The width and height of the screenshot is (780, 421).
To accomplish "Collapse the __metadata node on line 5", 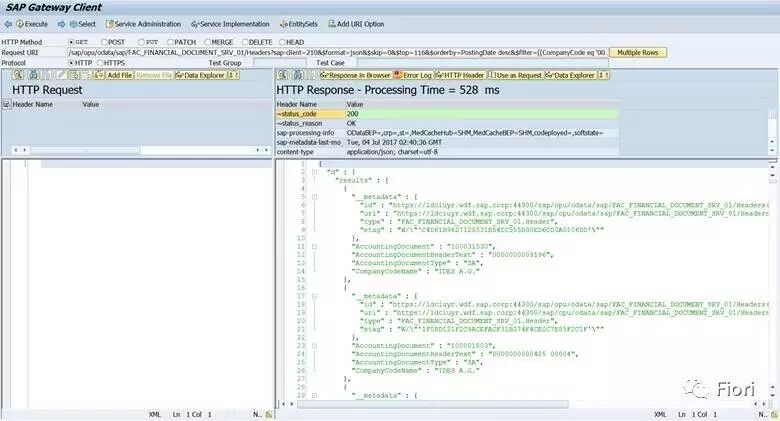I will (x=314, y=197).
